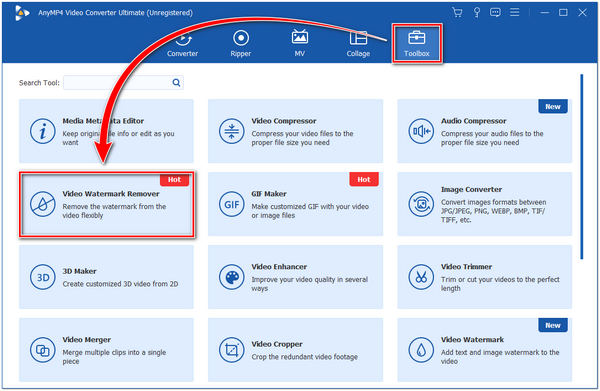Click 'Make customized GIF with your video' text
This screenshot has height=391, width=600.
pyautogui.click(x=310, y=207)
